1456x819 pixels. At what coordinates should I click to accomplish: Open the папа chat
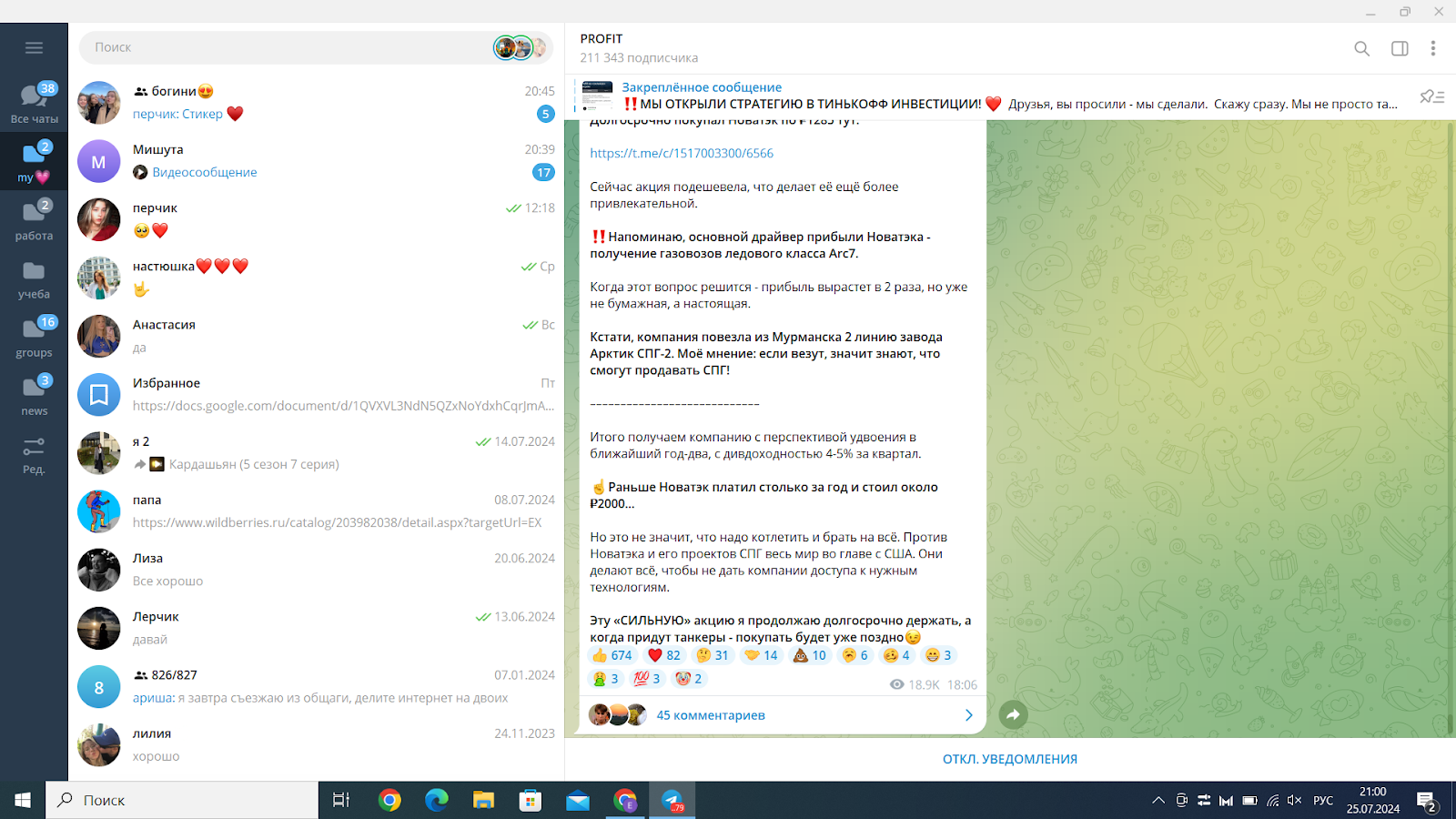click(x=317, y=511)
